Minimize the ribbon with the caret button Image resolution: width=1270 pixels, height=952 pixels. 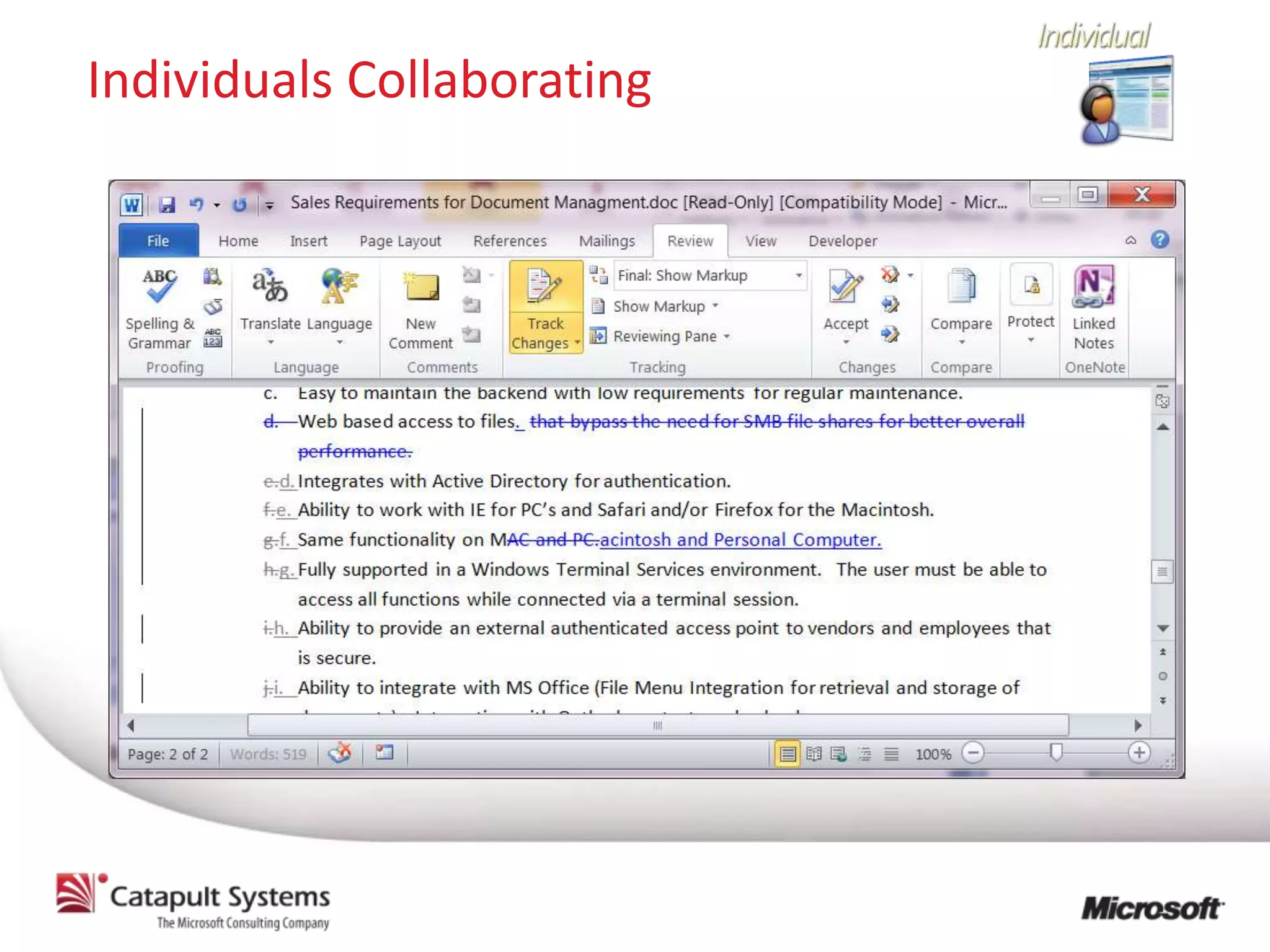pyautogui.click(x=1130, y=240)
